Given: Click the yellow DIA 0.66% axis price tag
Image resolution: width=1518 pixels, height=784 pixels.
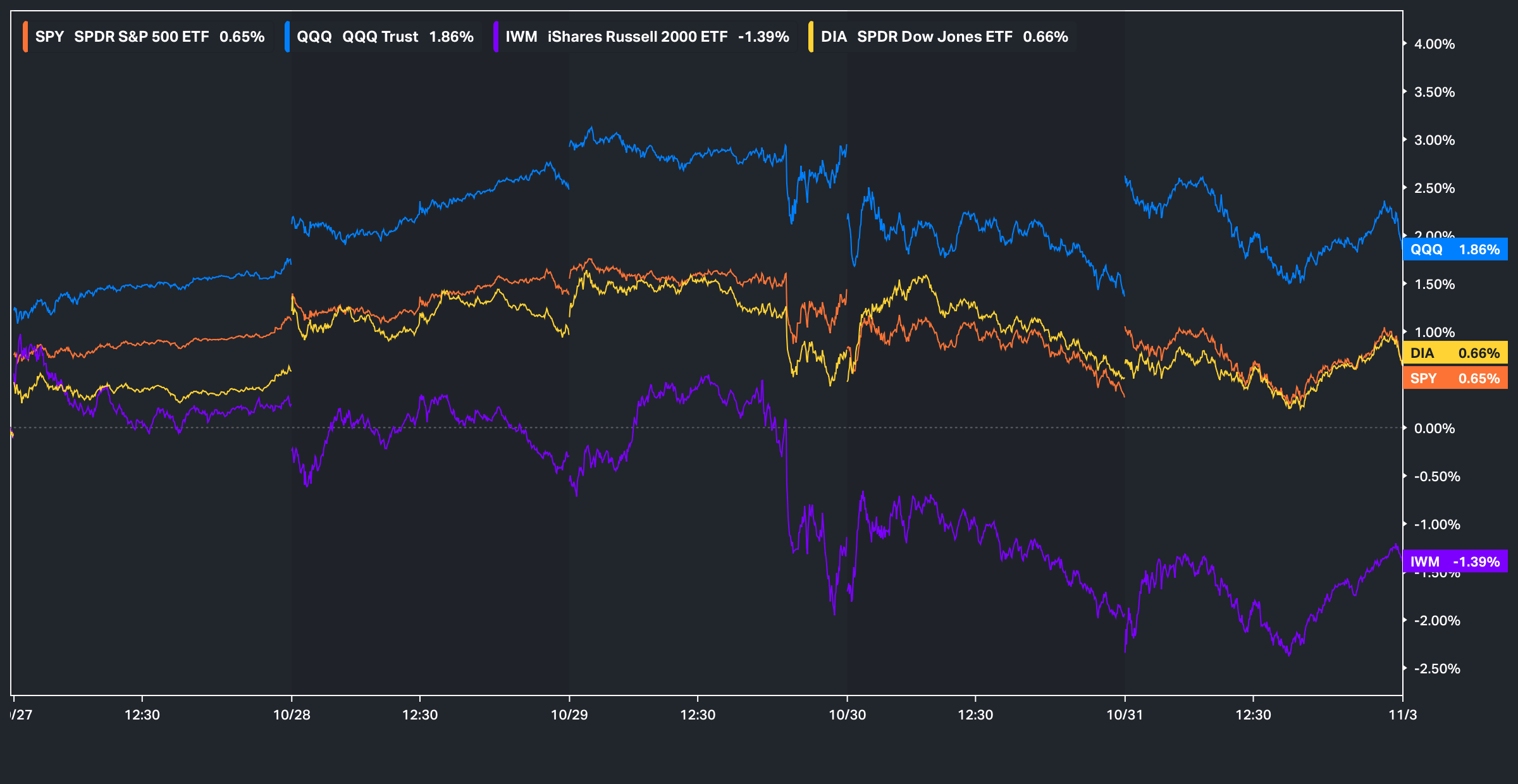Looking at the screenshot, I should (1455, 353).
